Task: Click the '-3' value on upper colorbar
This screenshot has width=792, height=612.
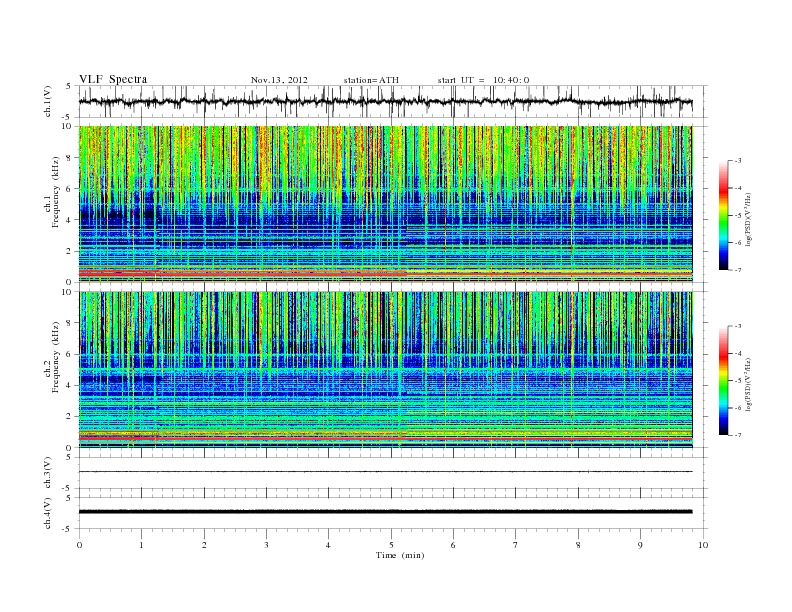Action: tap(737, 161)
